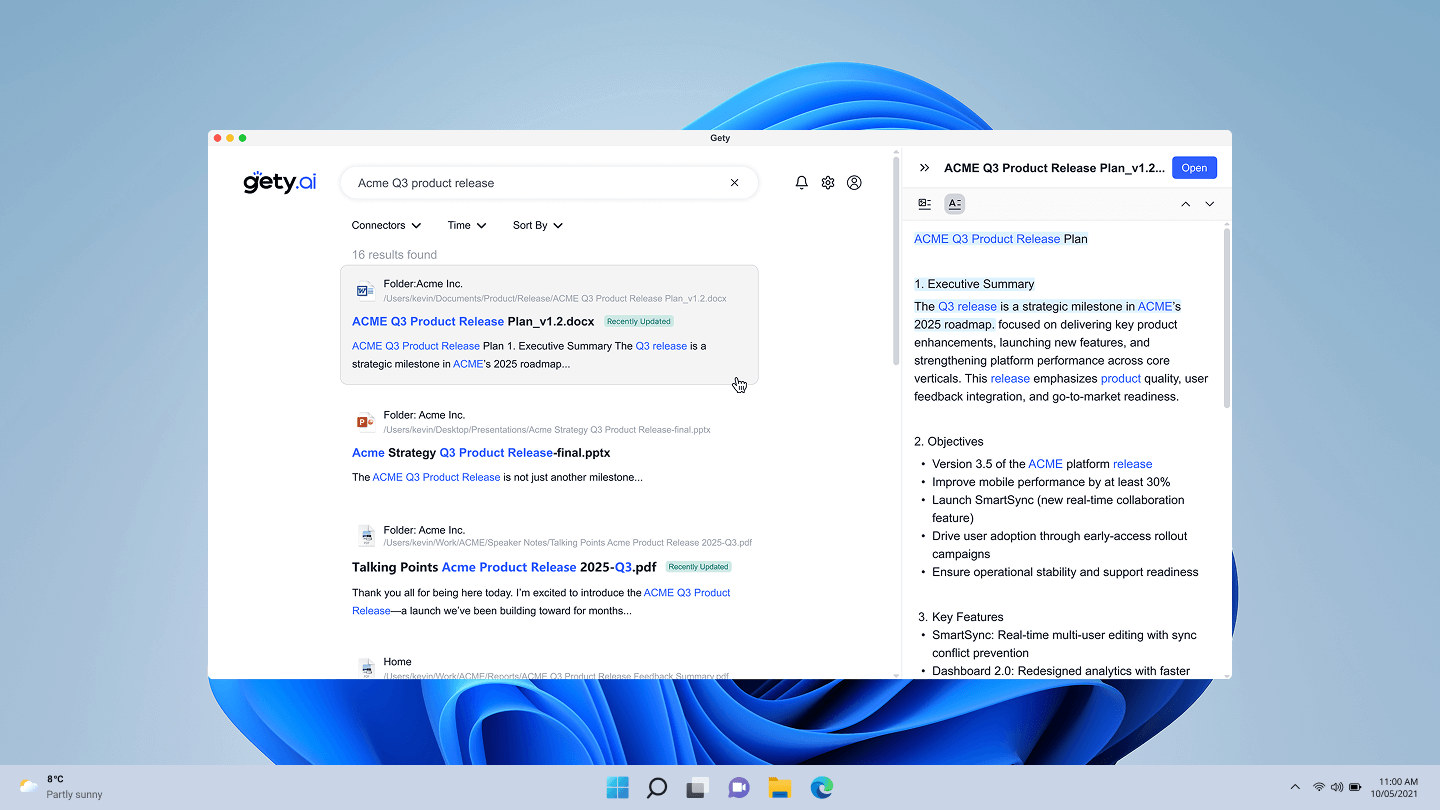Image resolution: width=1440 pixels, height=810 pixels.
Task: Click the search field containing Acme Q3 product release
Action: pos(549,183)
